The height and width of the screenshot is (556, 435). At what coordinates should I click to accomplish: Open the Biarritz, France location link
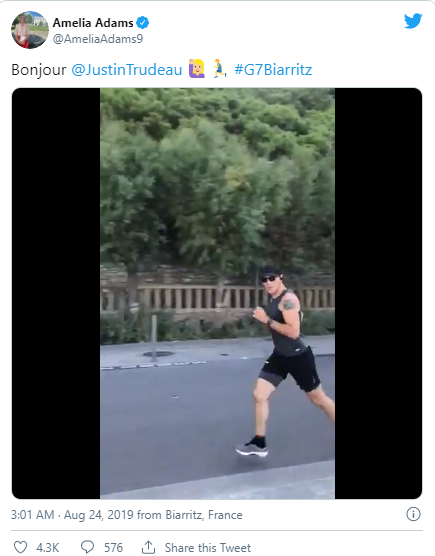[204, 515]
